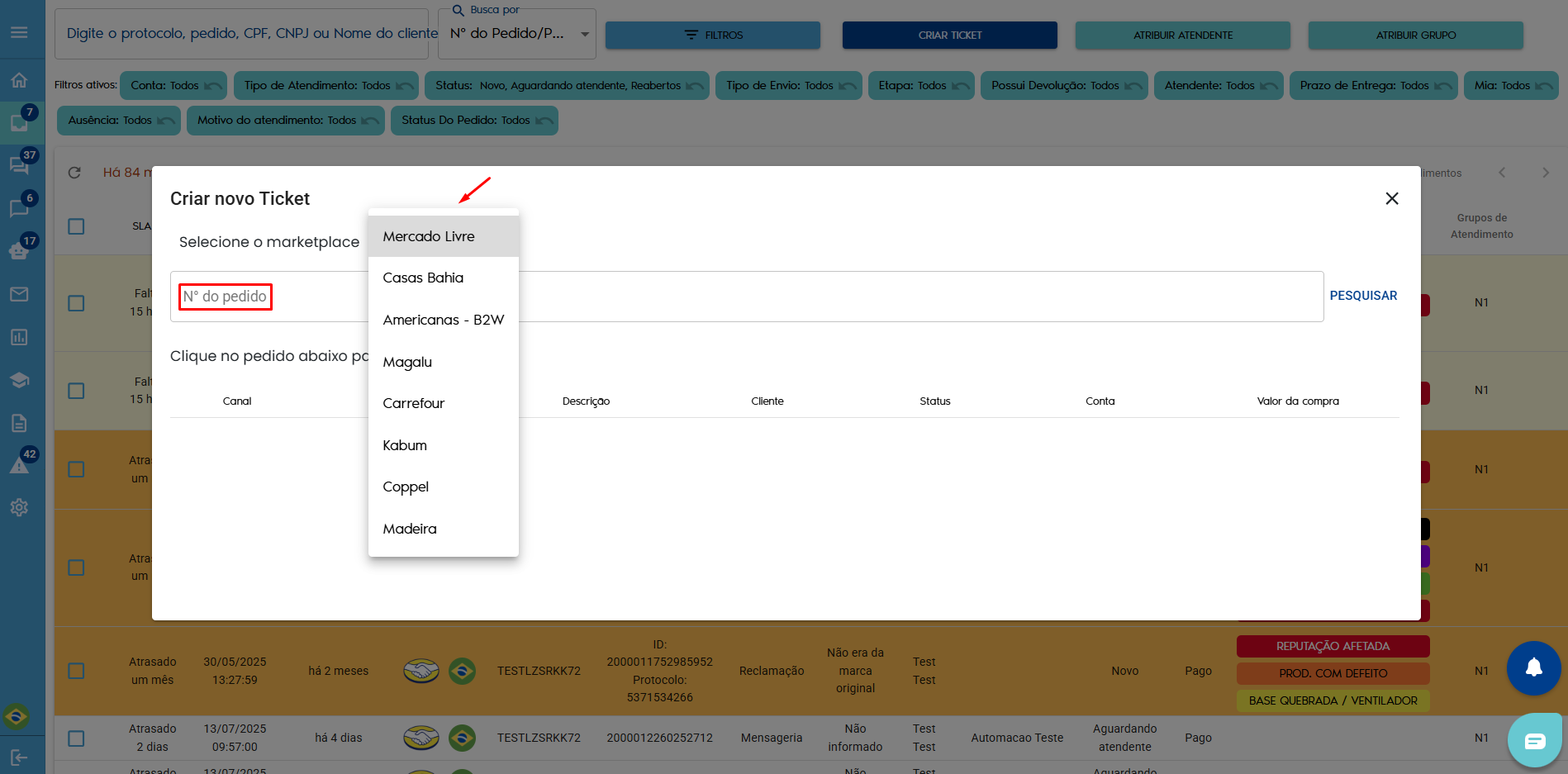The width and height of the screenshot is (1568, 774).
Task: Tick checkbox of the 2000012260252712 ticket row
Action: click(x=76, y=738)
